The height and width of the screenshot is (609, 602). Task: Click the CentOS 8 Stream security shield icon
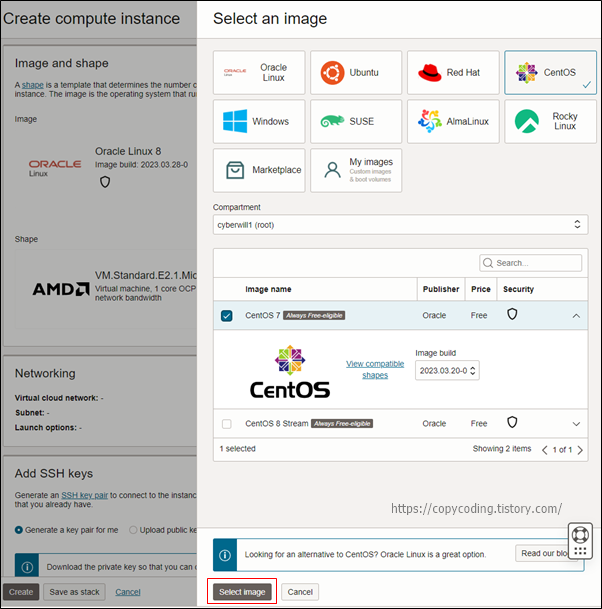(x=512, y=422)
